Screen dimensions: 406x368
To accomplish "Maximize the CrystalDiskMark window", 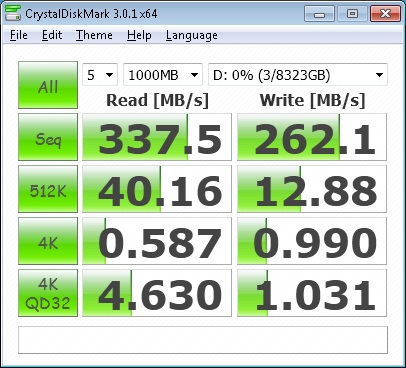I will (x=352, y=14).
